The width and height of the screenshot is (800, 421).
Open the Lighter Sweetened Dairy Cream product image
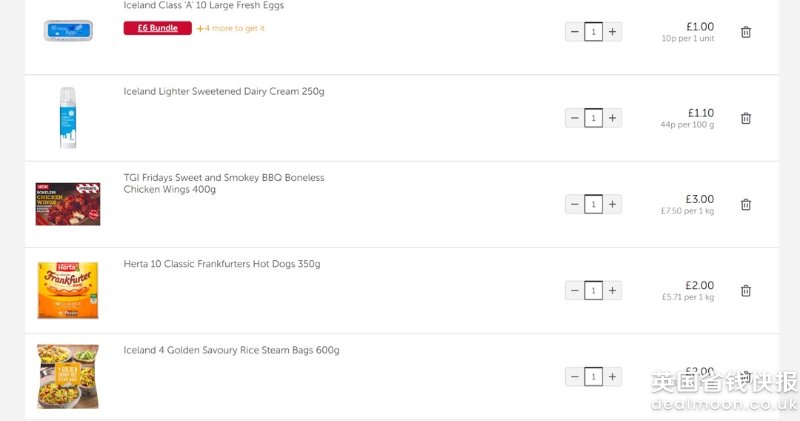68,118
